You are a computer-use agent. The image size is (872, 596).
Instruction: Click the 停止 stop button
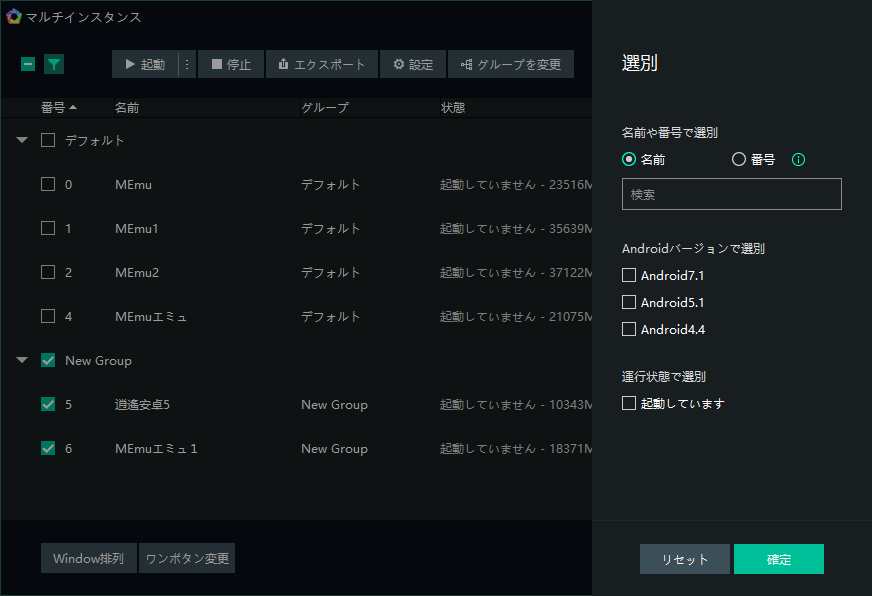coord(231,64)
